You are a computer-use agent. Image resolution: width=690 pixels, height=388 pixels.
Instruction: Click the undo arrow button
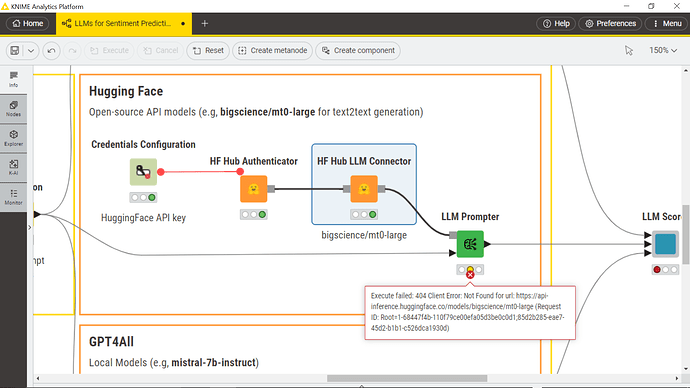coord(51,51)
